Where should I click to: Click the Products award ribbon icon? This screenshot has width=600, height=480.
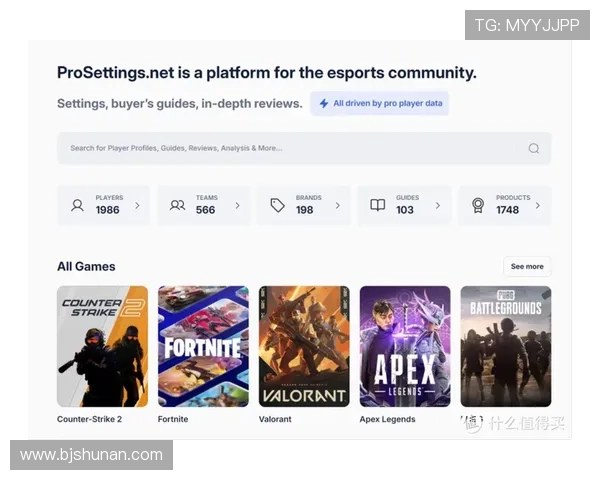[478, 205]
